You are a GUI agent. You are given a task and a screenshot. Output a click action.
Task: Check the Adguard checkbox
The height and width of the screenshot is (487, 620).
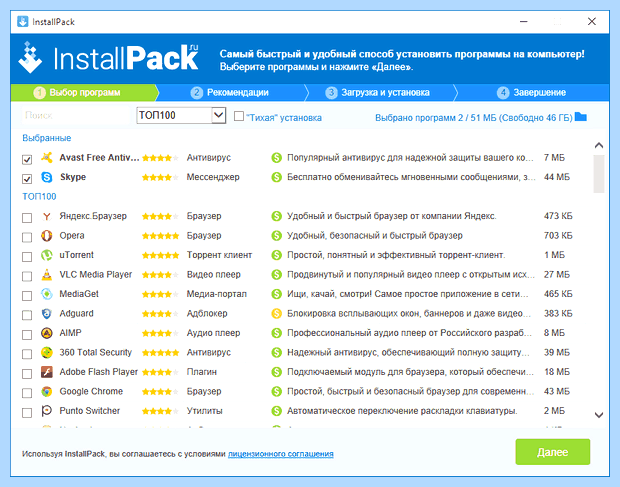pyautogui.click(x=27, y=315)
